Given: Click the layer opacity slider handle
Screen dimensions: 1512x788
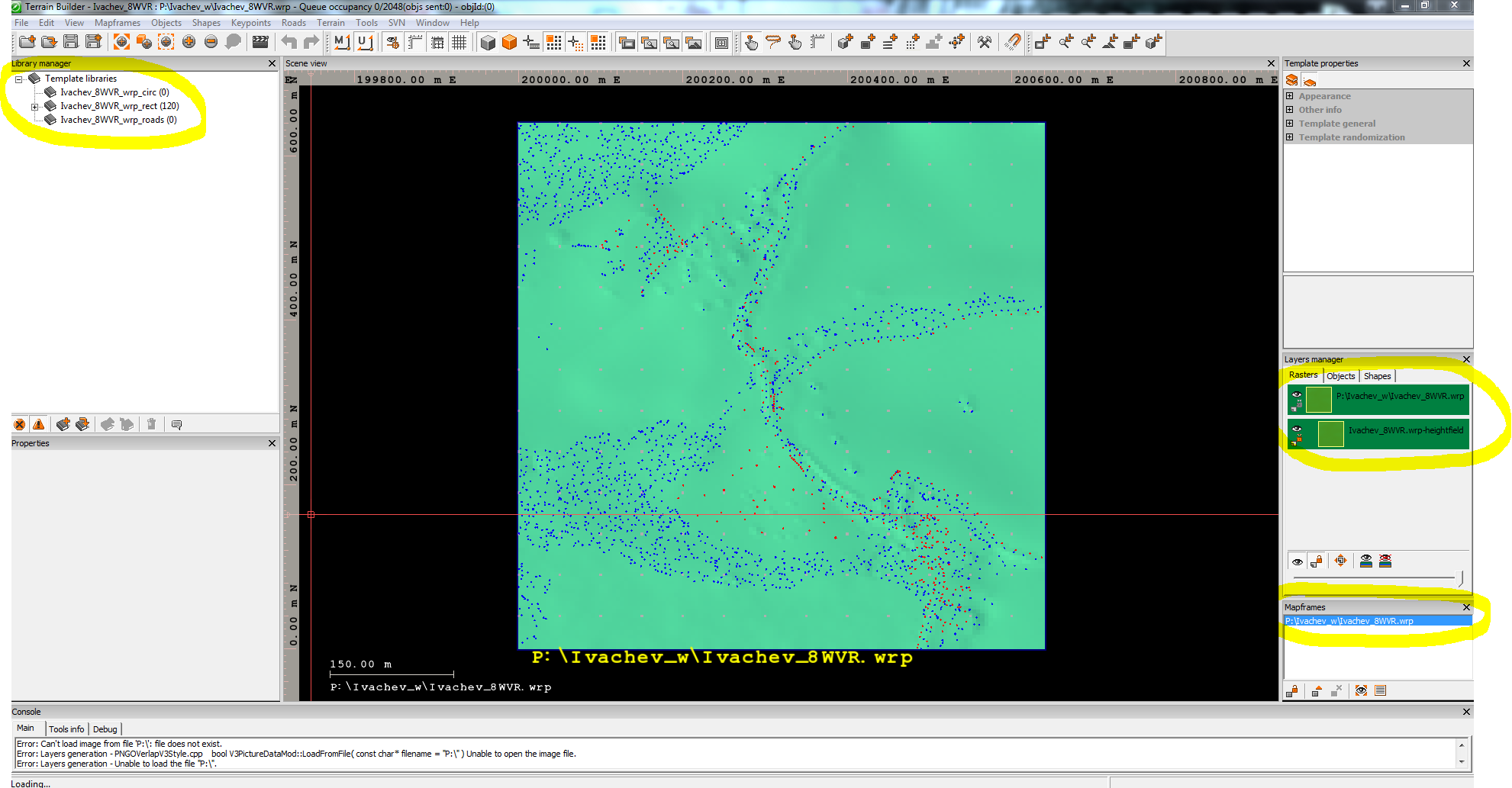Looking at the screenshot, I should point(1460,579).
